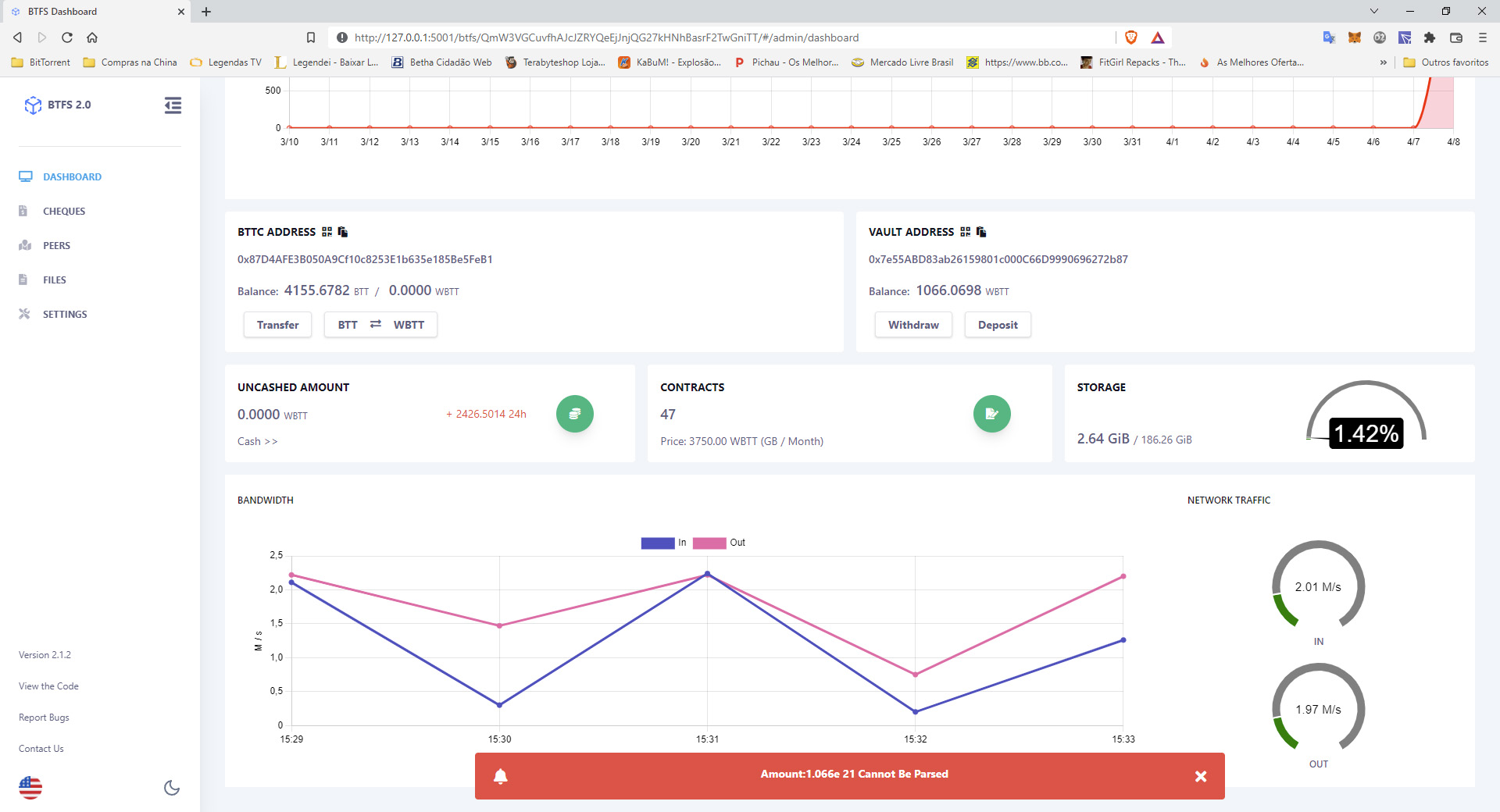
Task: Toggle the Out series legend swatch
Action: (x=709, y=543)
